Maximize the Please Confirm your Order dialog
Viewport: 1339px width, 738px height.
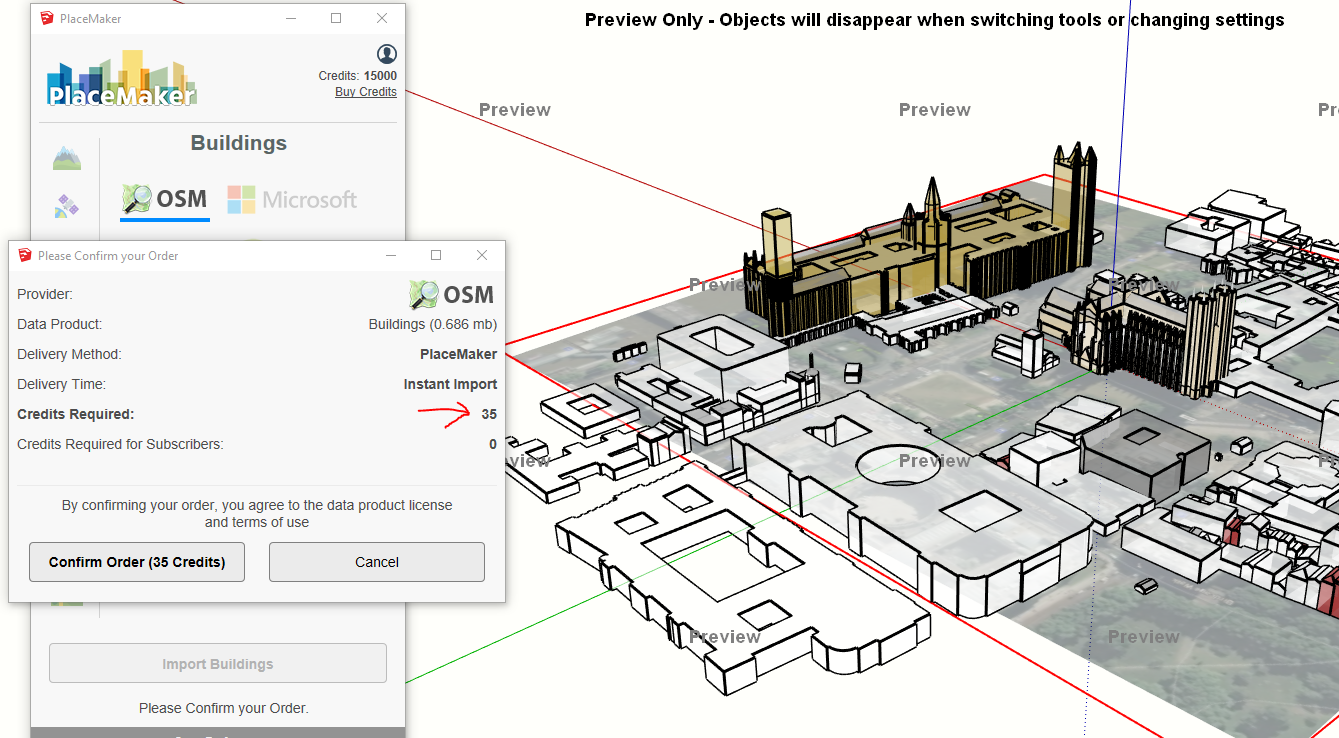coord(436,256)
